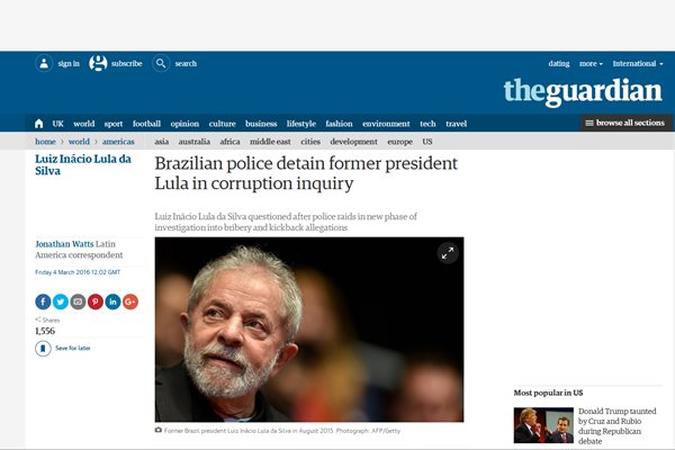The width and height of the screenshot is (675, 450).
Task: Open Jonathan Watts author page
Action: (x=64, y=244)
